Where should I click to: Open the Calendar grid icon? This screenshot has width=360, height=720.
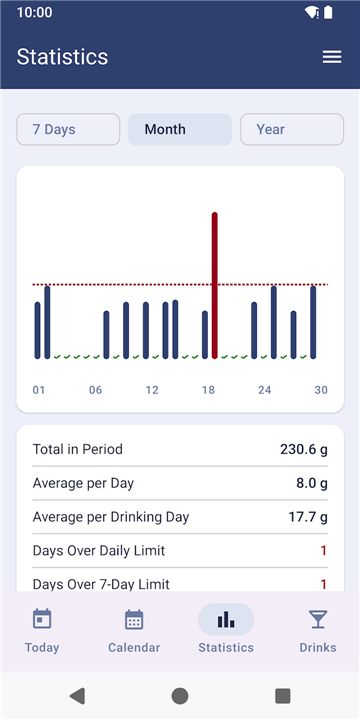(134, 619)
